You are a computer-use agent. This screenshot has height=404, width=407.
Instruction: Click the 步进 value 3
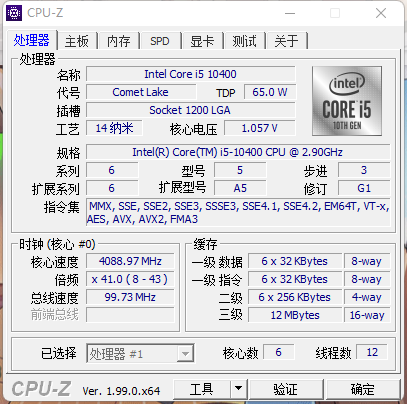tap(364, 170)
